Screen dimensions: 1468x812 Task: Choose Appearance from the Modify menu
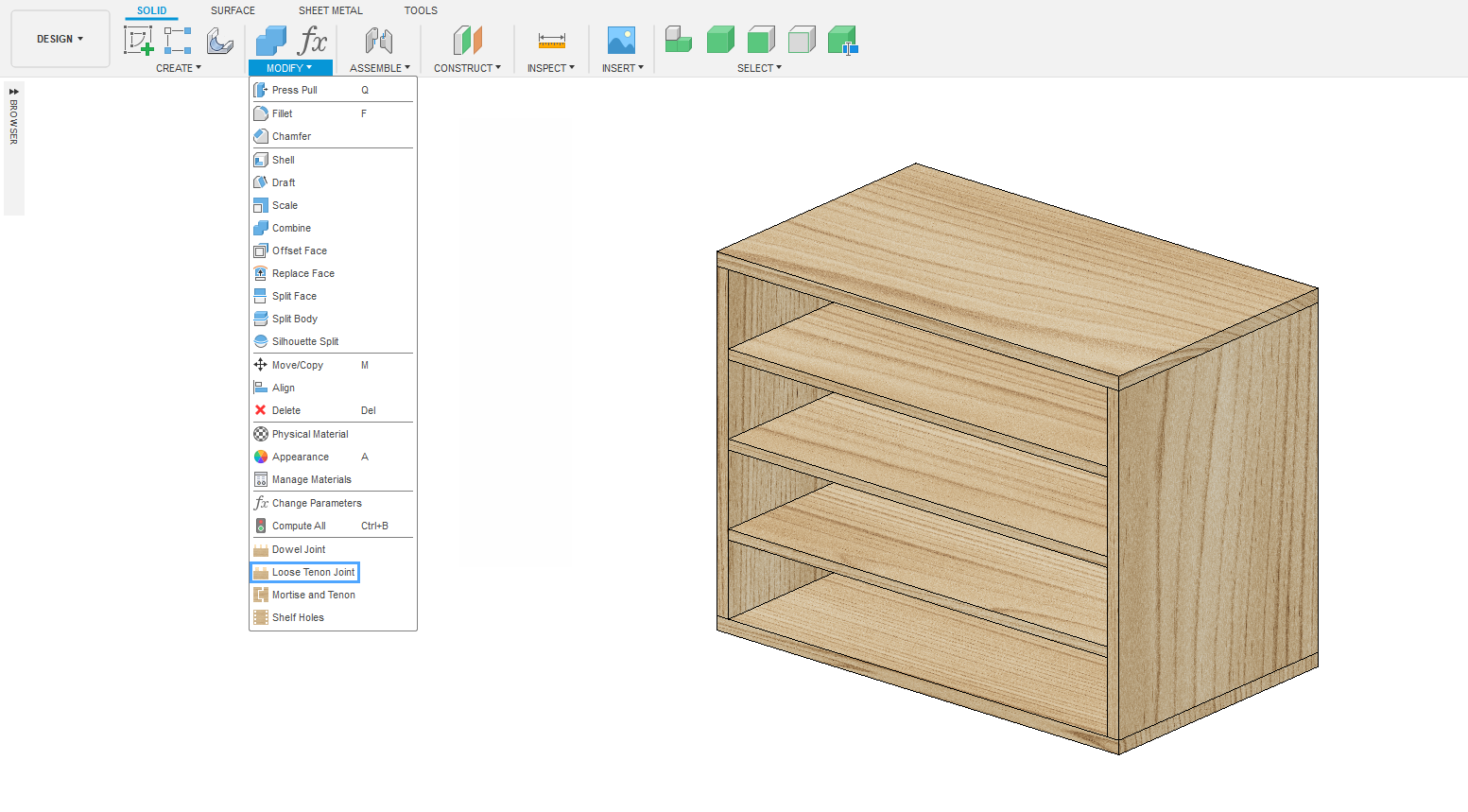301,457
